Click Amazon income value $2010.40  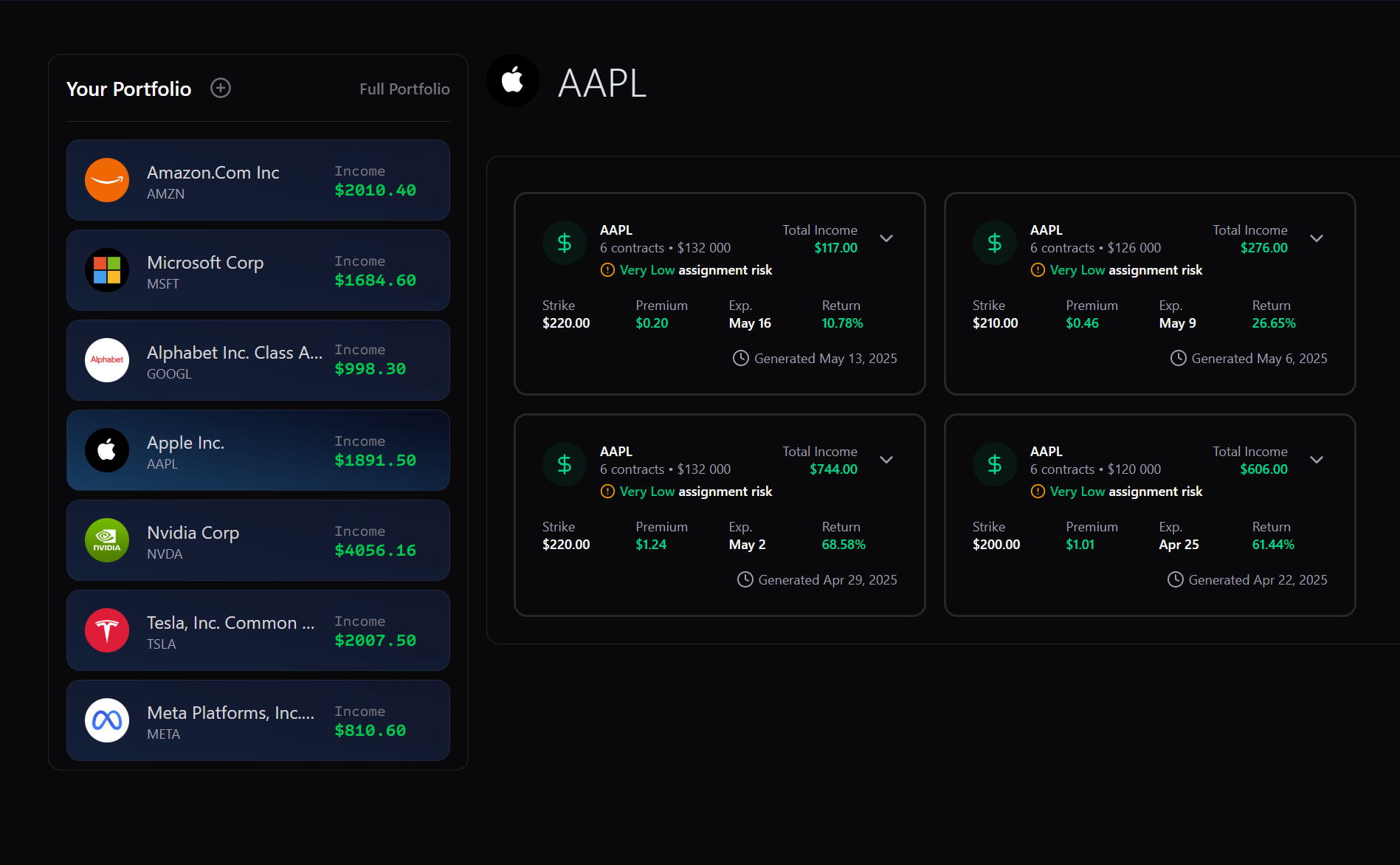click(375, 190)
